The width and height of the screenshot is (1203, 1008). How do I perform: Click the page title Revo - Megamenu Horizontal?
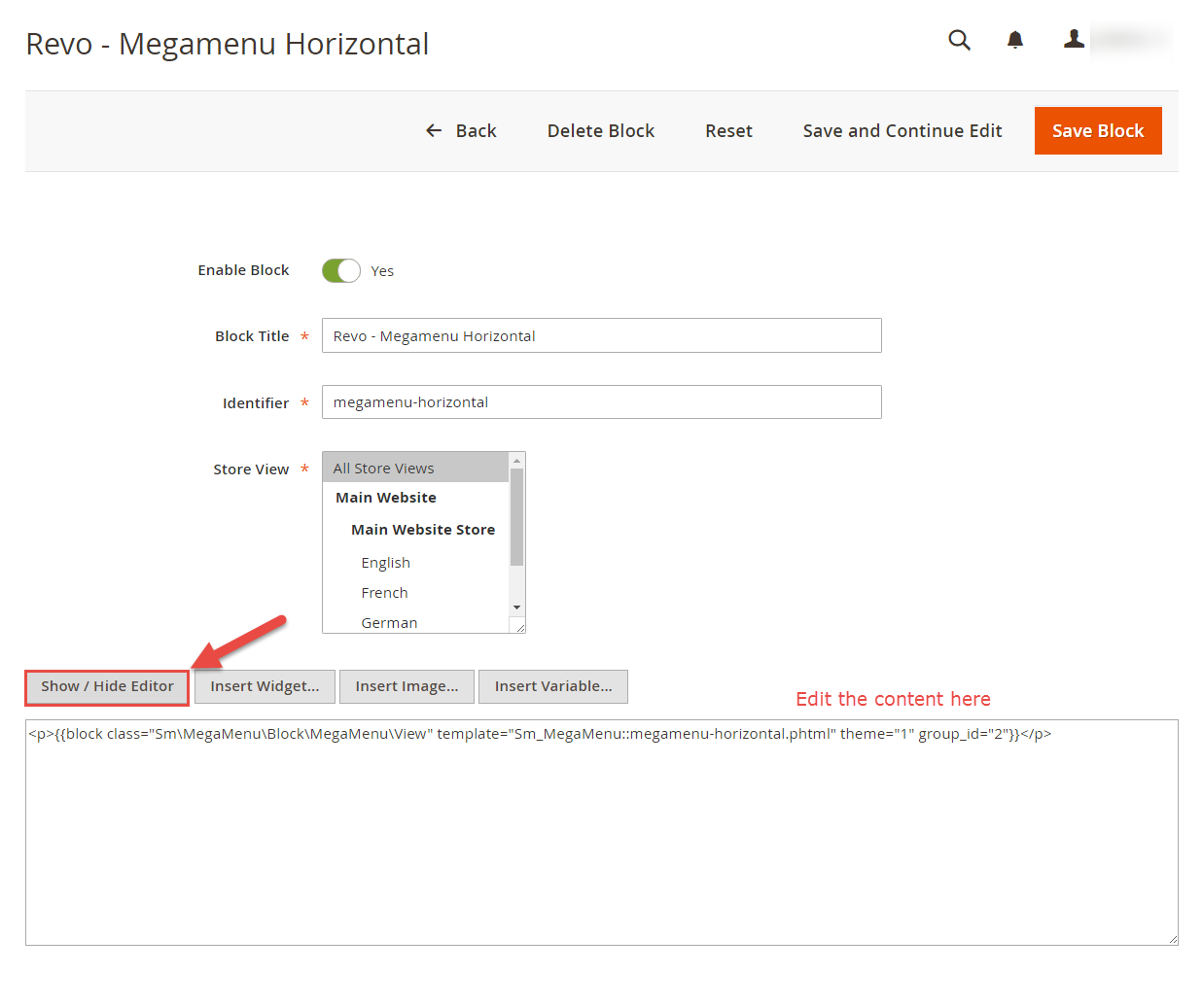(228, 44)
